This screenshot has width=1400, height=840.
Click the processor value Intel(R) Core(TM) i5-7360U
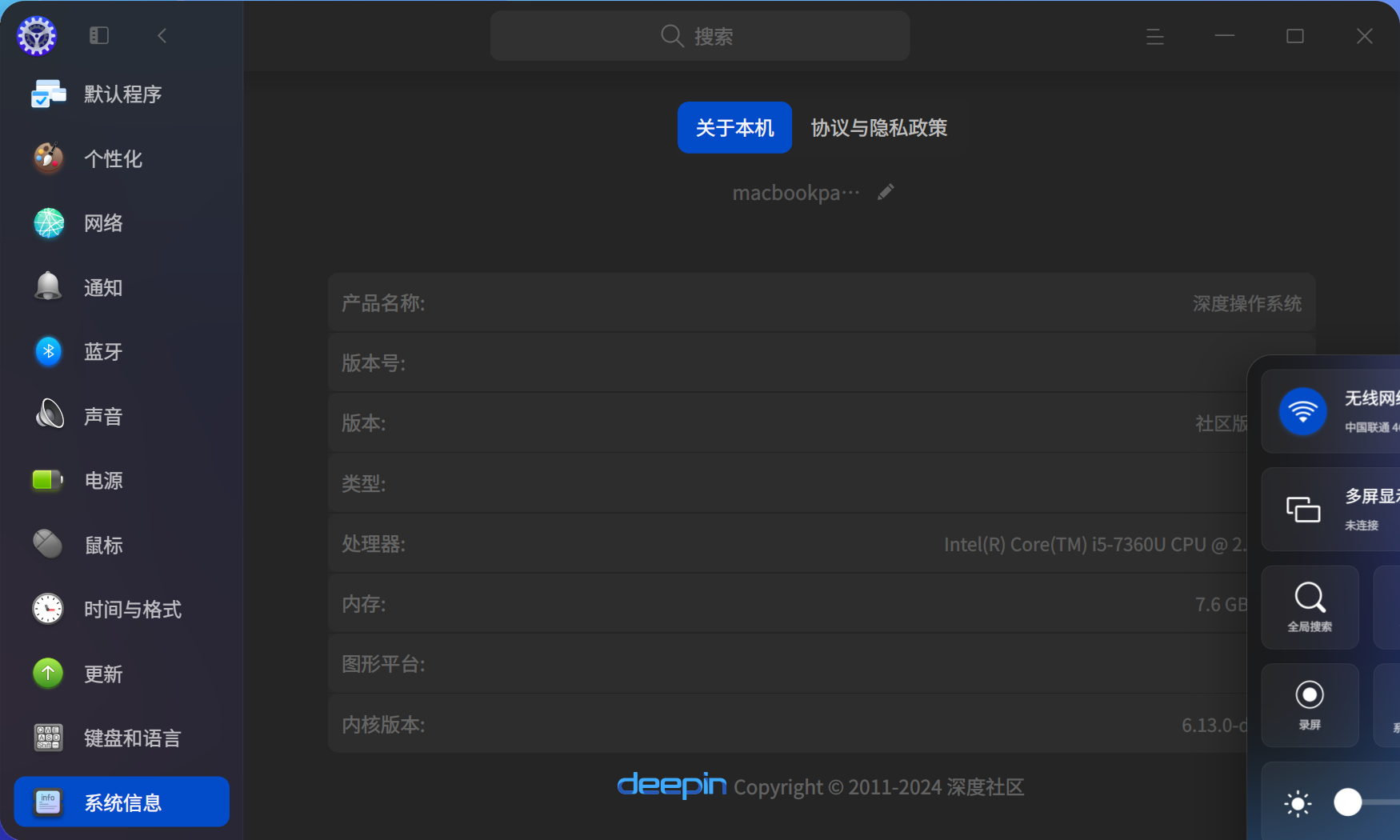pos(1094,545)
